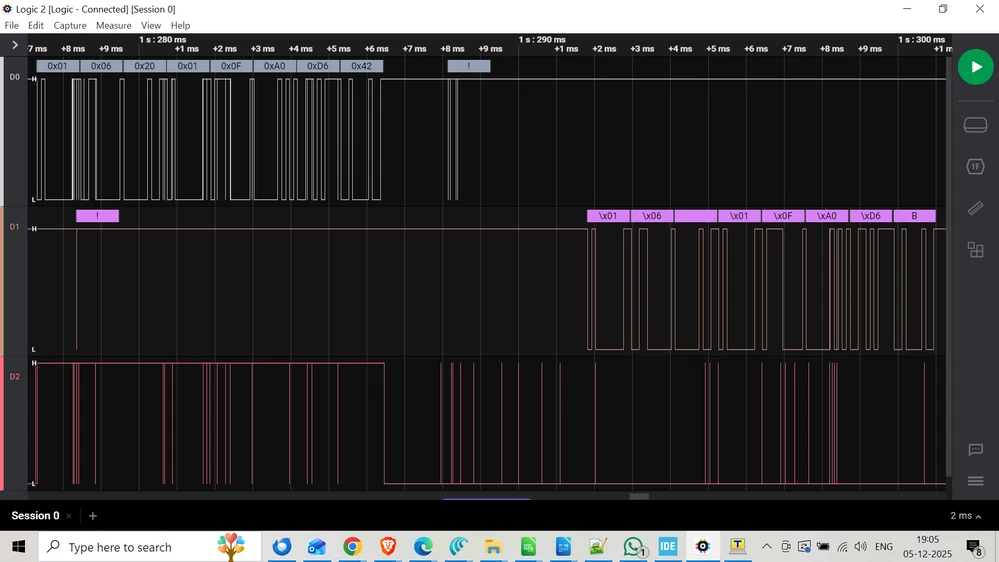Screen dimensions: 999x562
Task: Open the Measure menu
Action: tap(113, 25)
